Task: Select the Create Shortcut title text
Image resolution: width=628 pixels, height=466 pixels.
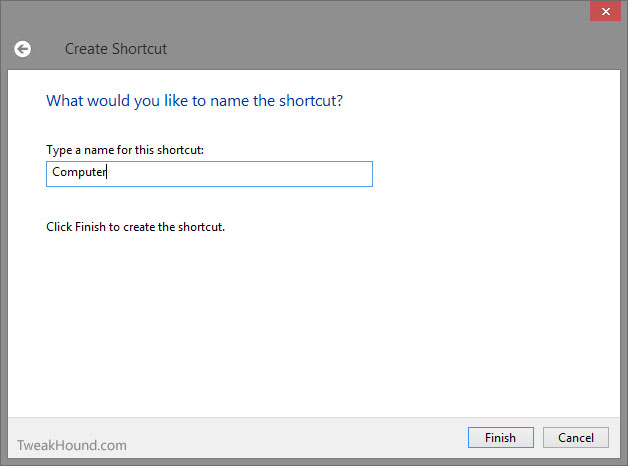Action: coord(116,49)
